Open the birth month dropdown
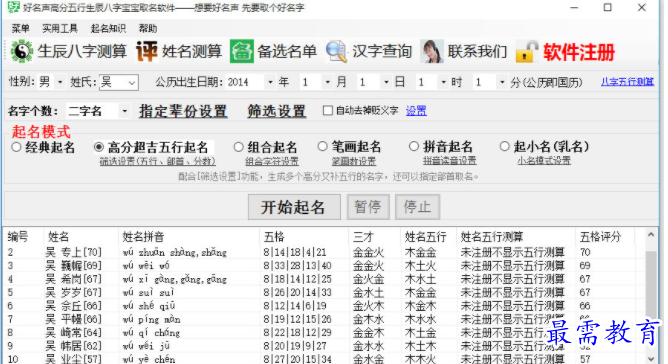Image resolution: width=668 pixels, height=364 pixels. point(327,82)
